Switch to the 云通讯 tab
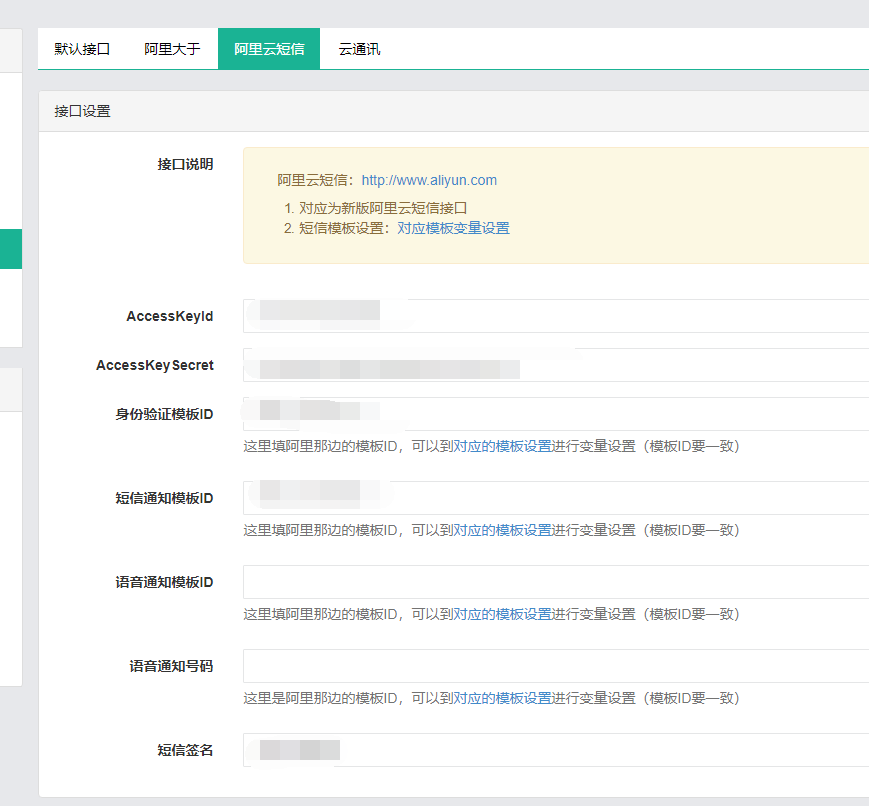Screen dimensions: 869x806 click(x=359, y=49)
